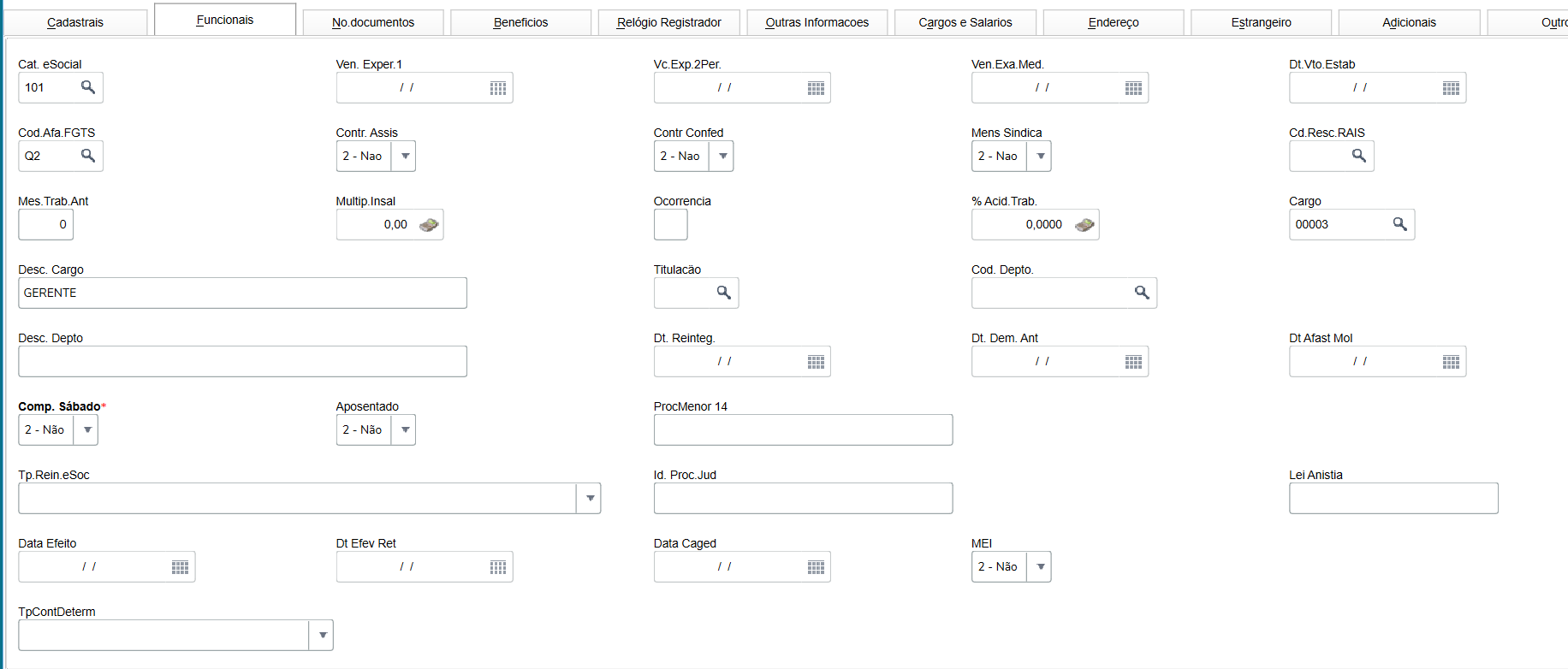Search Cargo using the magnifier icon
This screenshot has width=1568, height=669.
point(1400,224)
